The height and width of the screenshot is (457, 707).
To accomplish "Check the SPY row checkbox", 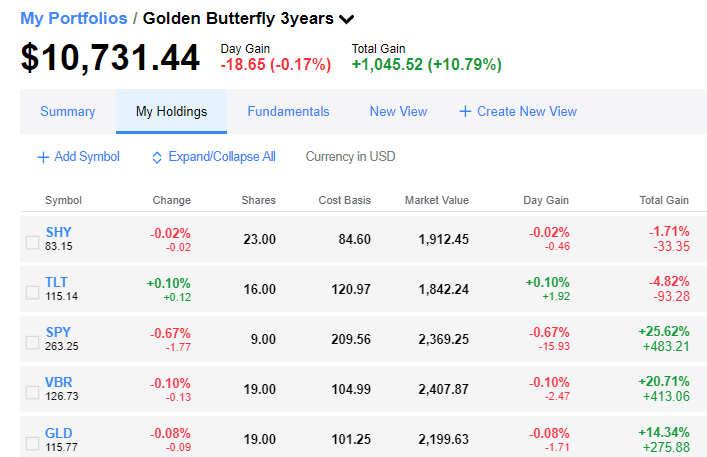I will pos(32,341).
